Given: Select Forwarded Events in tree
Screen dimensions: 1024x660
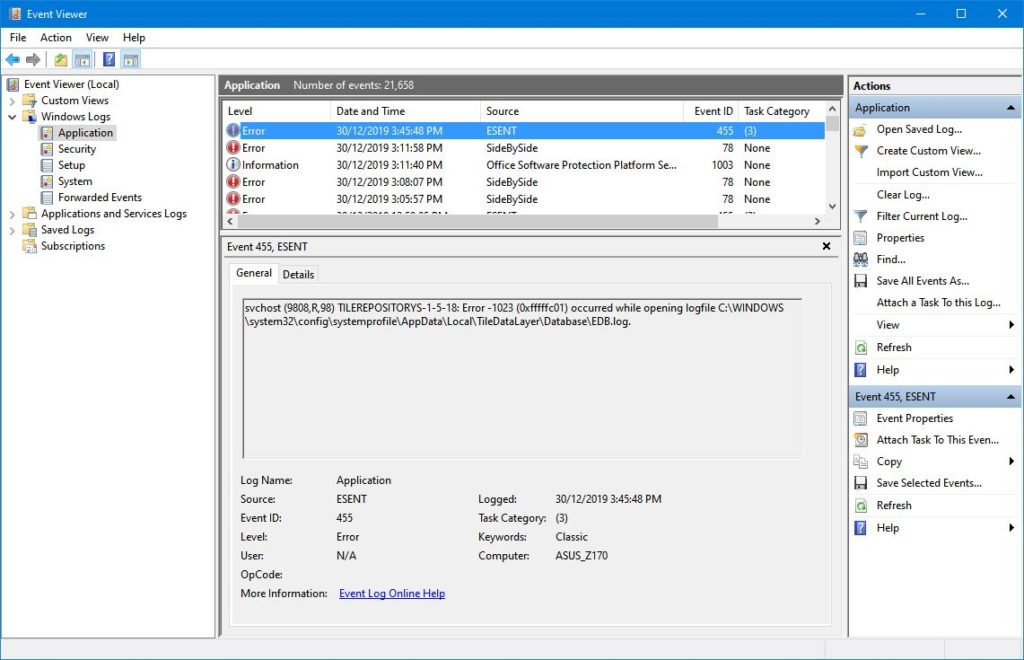Looking at the screenshot, I should pos(99,197).
